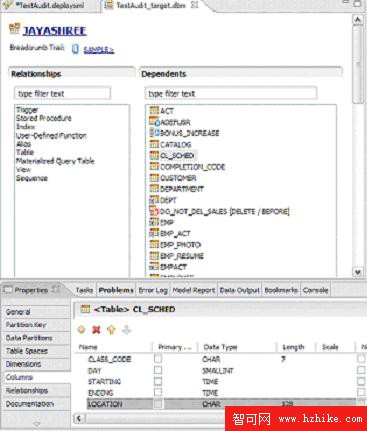
Task: Click the EMPACT icon in Dependents
Action: pos(154,267)
